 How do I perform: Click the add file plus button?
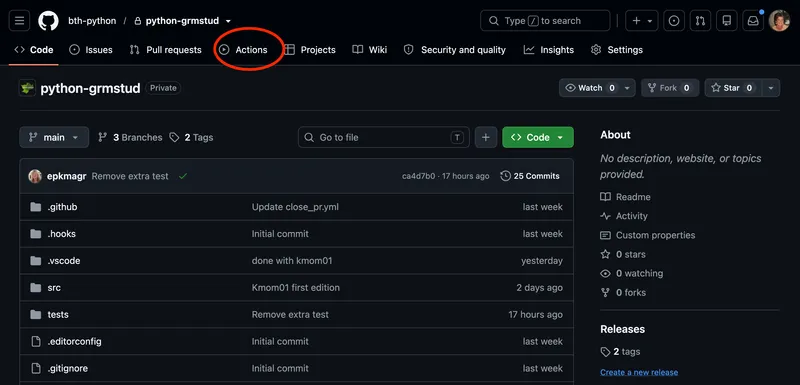pos(486,137)
